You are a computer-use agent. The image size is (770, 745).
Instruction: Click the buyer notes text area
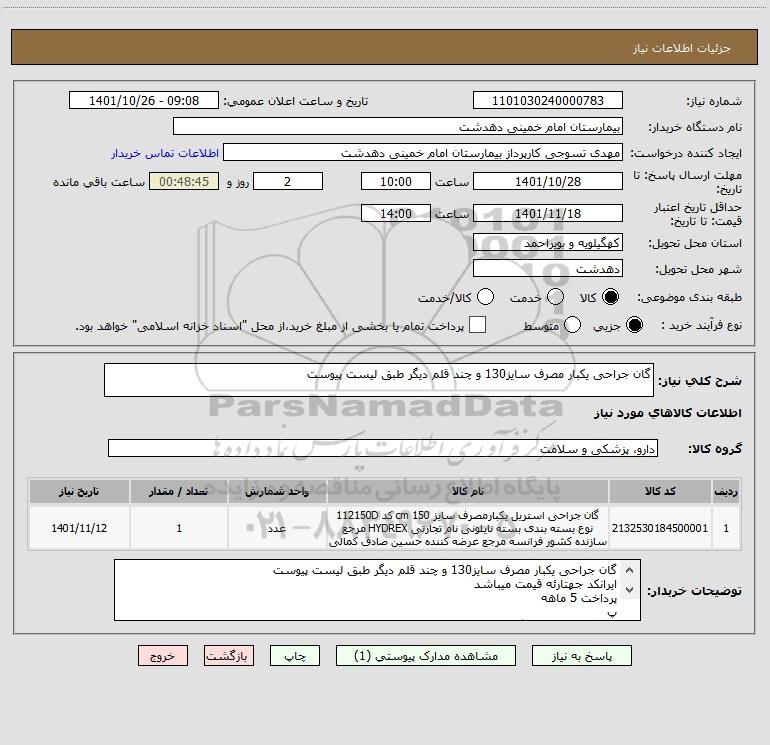pyautogui.click(x=377, y=590)
